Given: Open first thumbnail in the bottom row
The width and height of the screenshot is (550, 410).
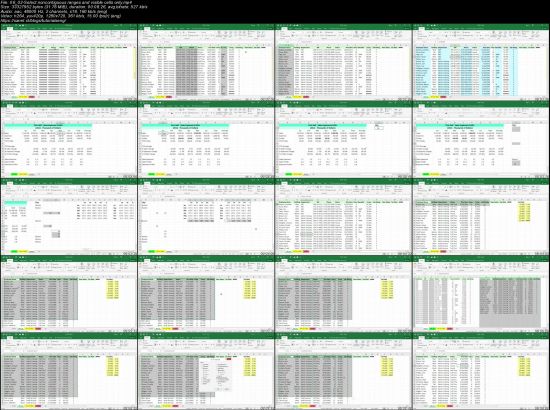Looking at the screenshot, I should [69, 371].
